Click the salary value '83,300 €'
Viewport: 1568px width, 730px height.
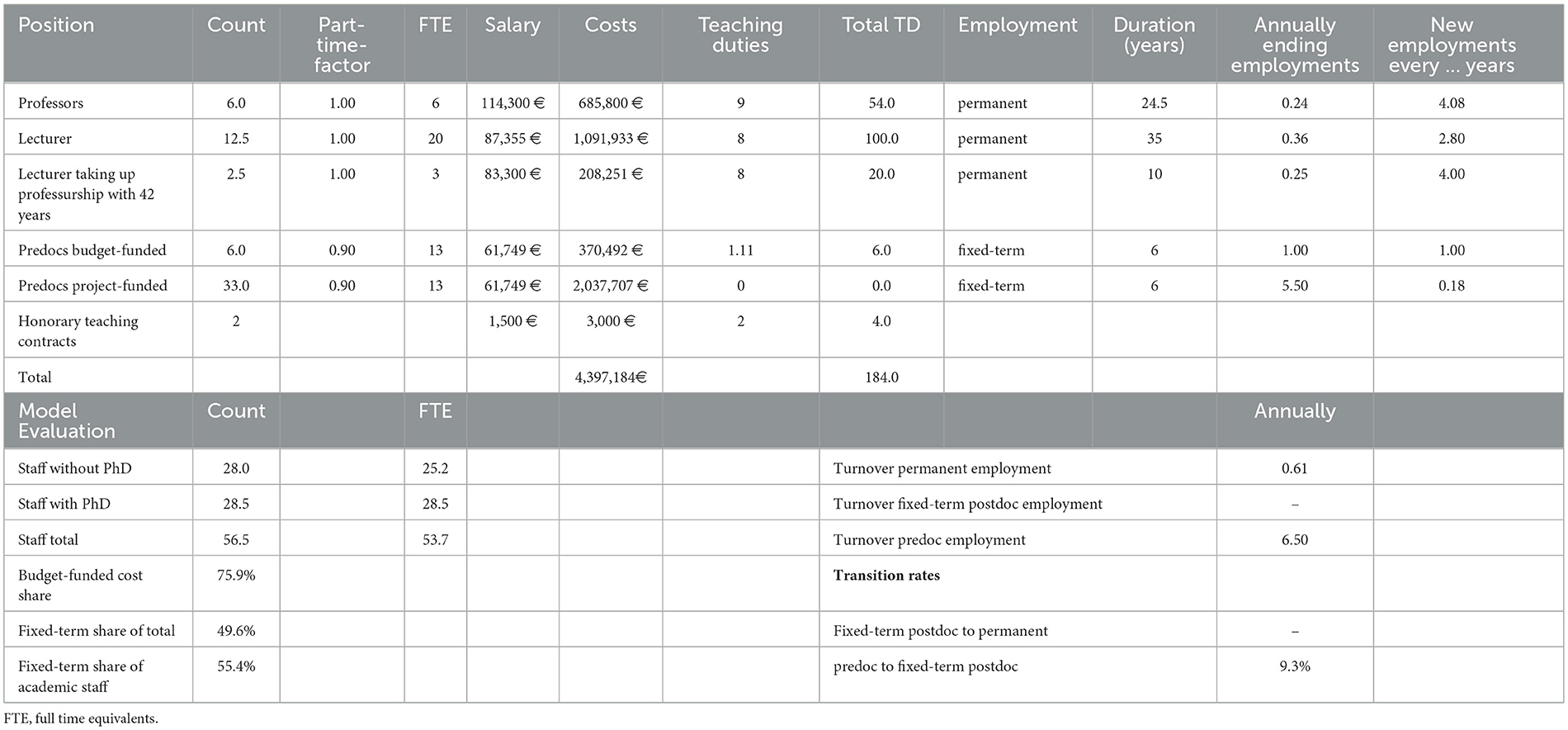[512, 174]
